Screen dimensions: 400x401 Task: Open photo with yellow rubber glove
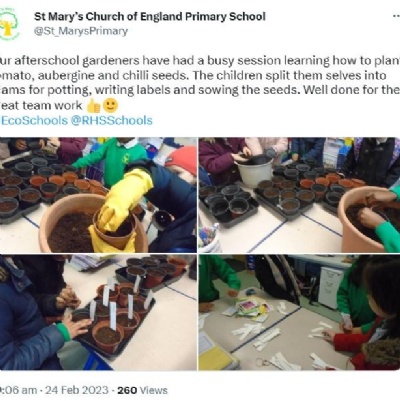coord(98,195)
